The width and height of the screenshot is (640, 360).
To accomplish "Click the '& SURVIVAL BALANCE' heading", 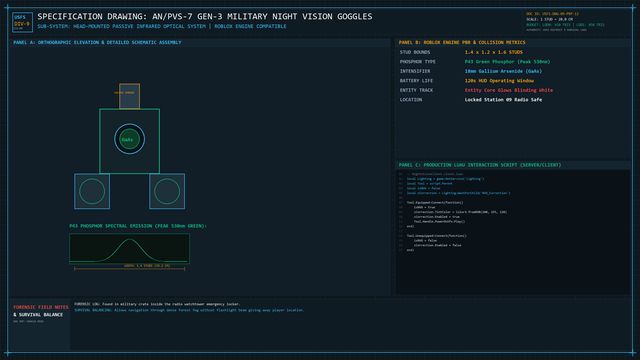I will [x=38, y=315].
